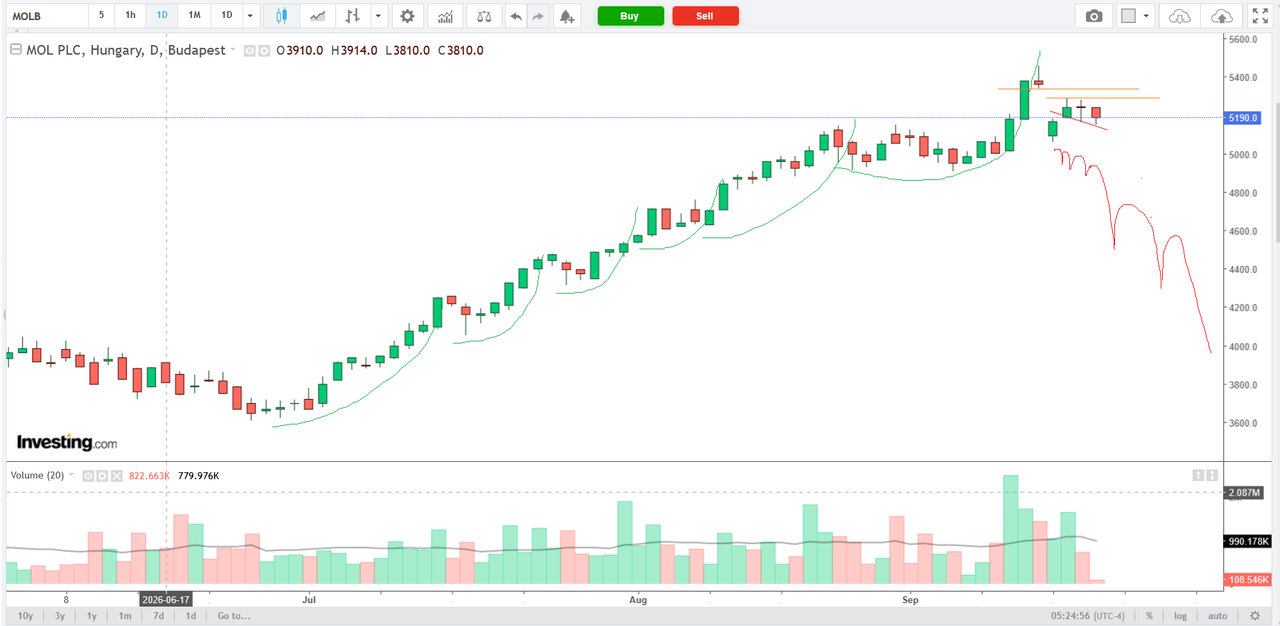Switch to the area chart style icon
1280x626 pixels.
(x=317, y=16)
